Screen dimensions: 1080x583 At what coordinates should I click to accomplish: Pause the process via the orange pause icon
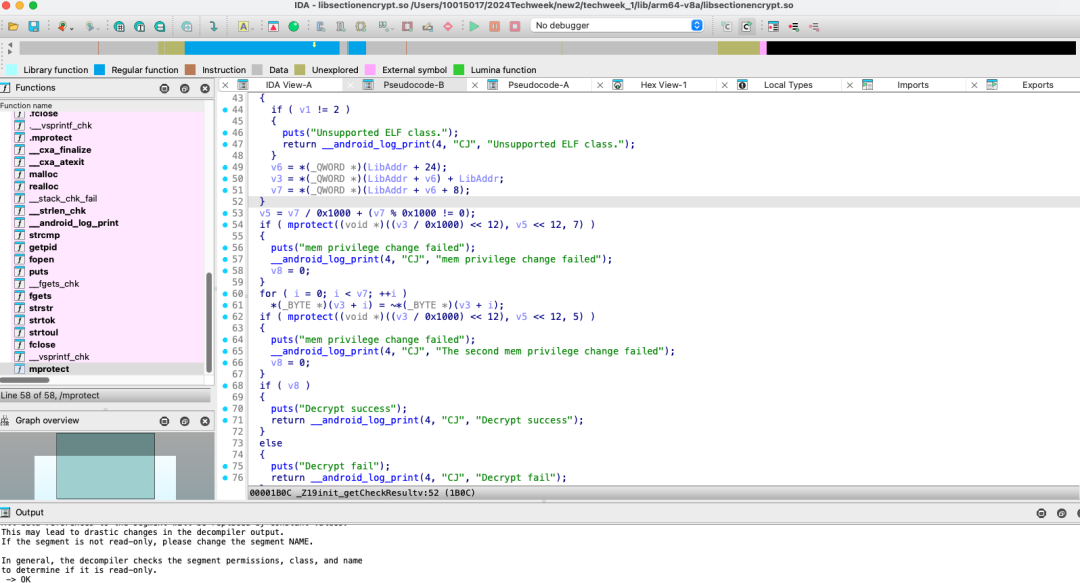point(495,27)
